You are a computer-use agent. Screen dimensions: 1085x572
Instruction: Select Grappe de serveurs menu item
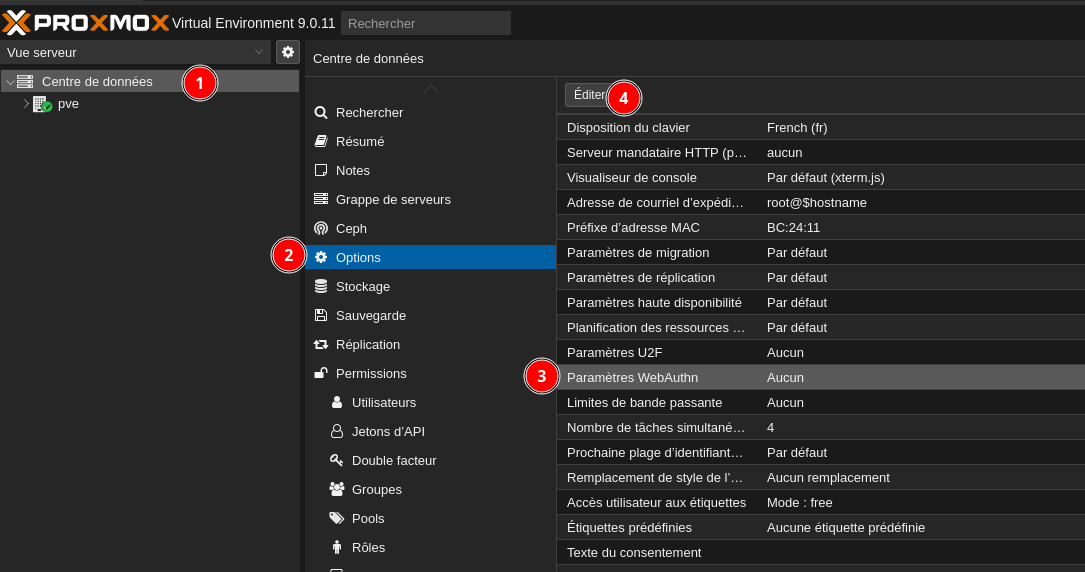(393, 199)
